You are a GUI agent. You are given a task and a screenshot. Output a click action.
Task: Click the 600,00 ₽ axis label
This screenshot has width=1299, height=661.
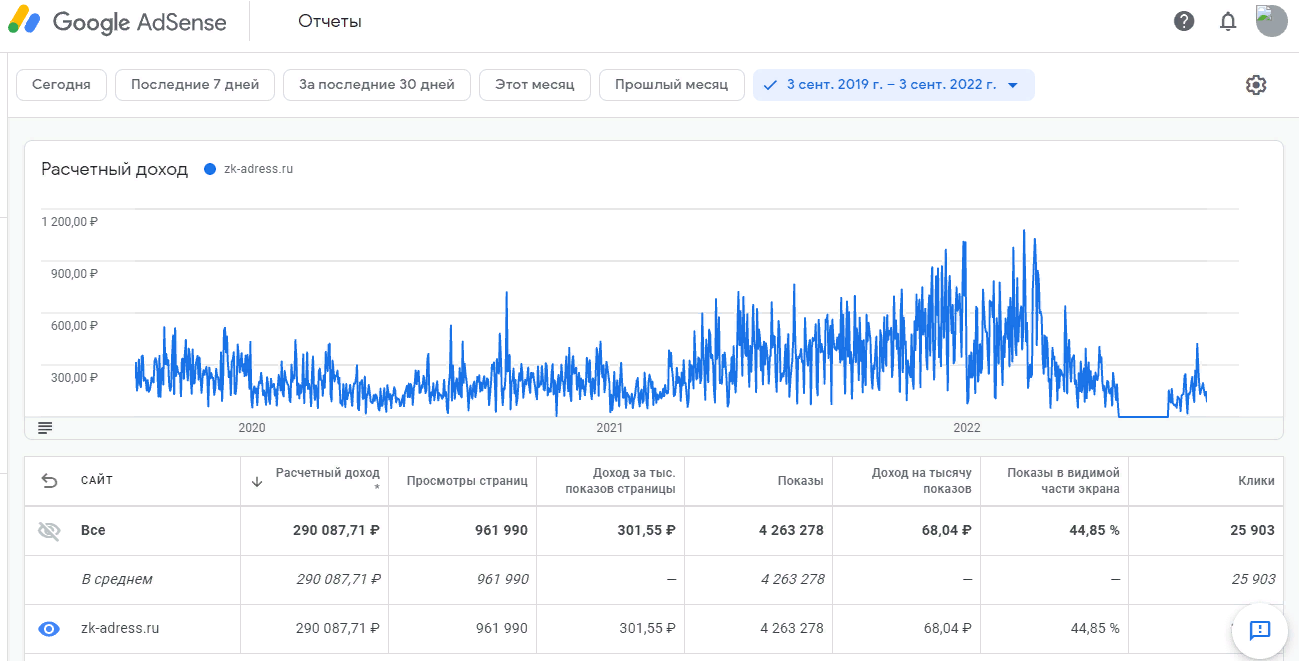(75, 325)
